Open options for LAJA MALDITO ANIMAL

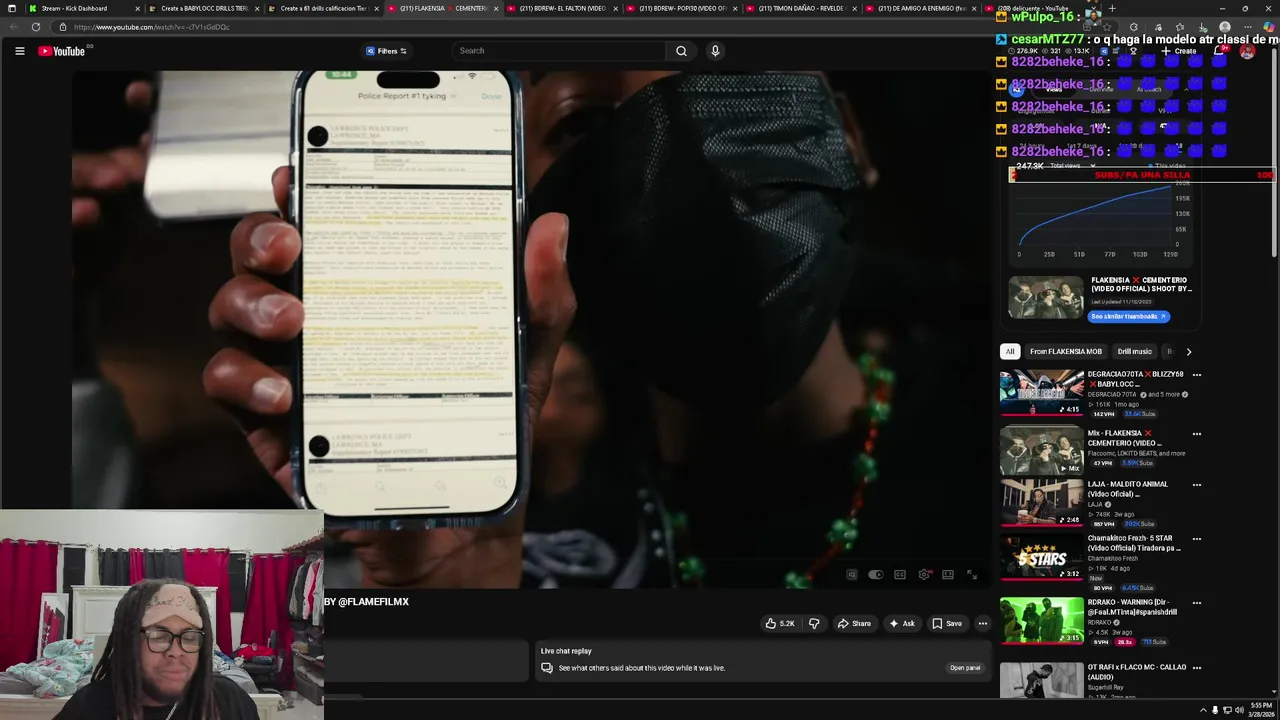1196,485
